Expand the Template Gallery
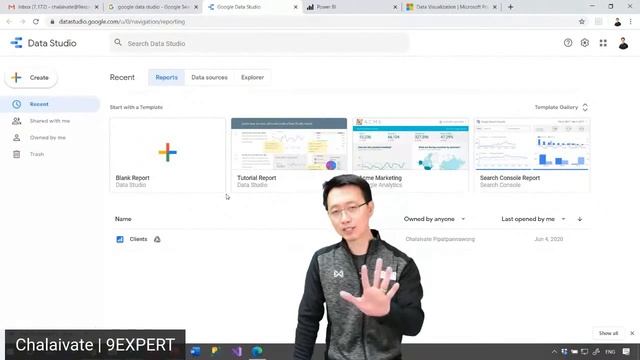Image resolution: width=640 pixels, height=360 pixels. coord(561,107)
